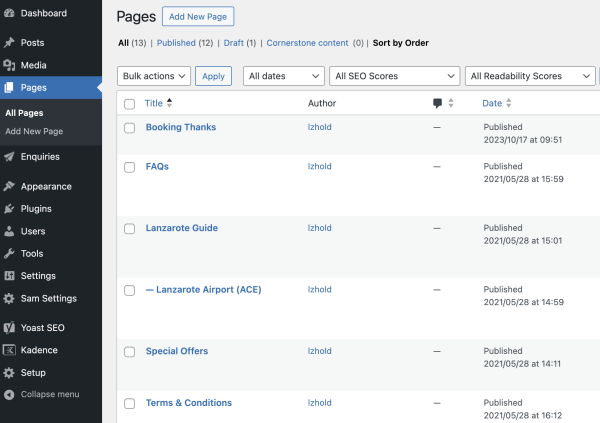Open the Lanzarote Guide page link

pos(182,228)
